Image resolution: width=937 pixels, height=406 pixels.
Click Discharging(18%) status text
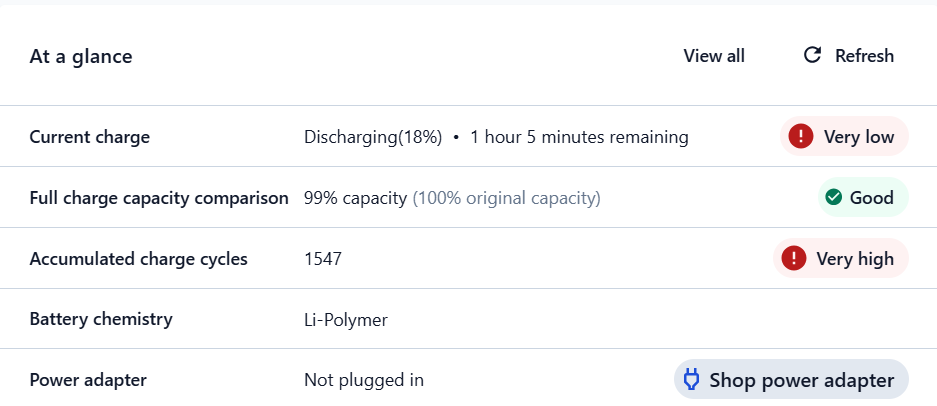pyautogui.click(x=373, y=137)
